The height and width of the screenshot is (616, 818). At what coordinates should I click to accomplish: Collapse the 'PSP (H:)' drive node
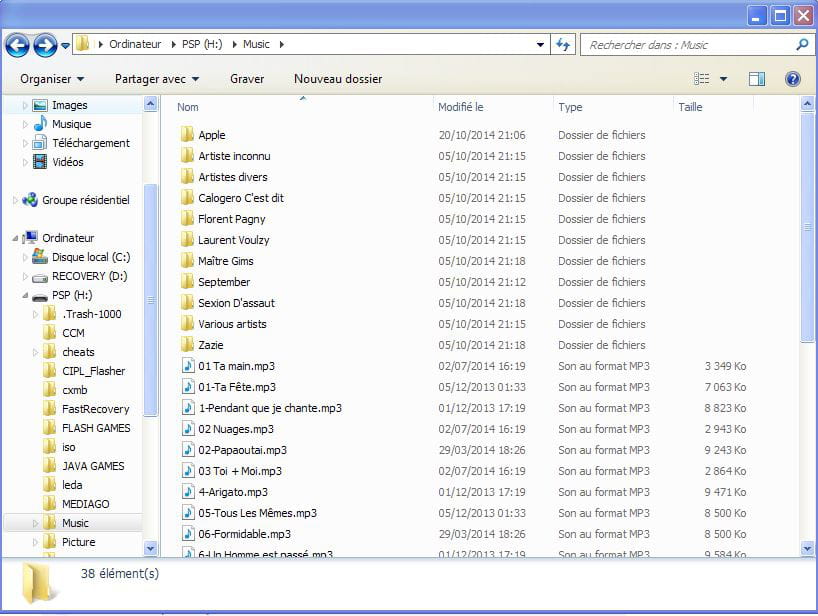pyautogui.click(x=25, y=295)
